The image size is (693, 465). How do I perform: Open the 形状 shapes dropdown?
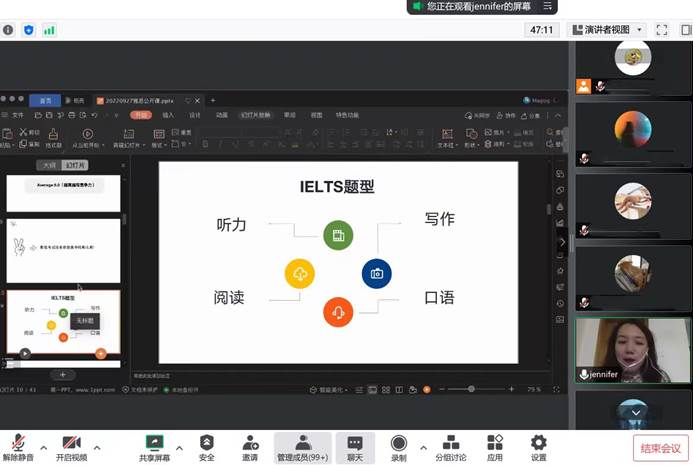(471, 138)
